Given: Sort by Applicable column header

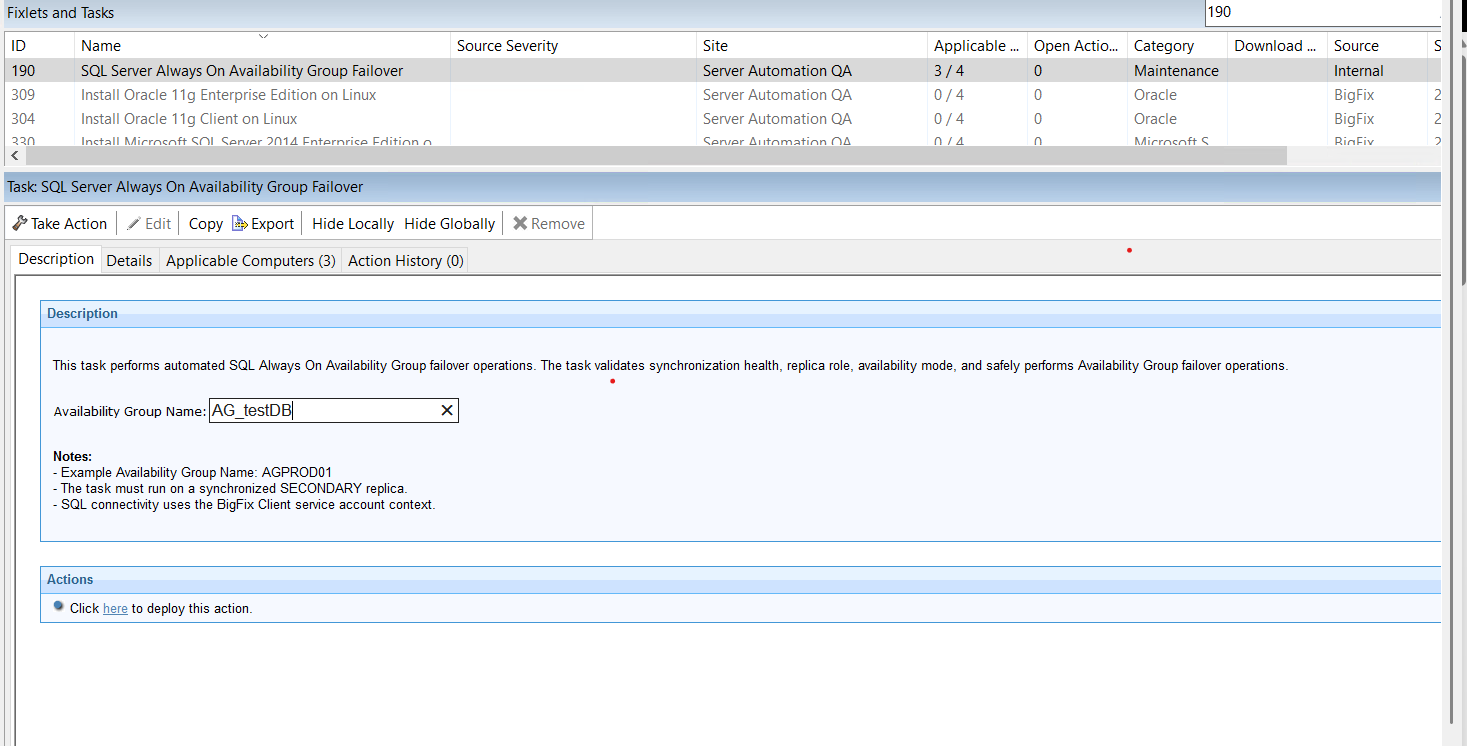Looking at the screenshot, I should [977, 46].
